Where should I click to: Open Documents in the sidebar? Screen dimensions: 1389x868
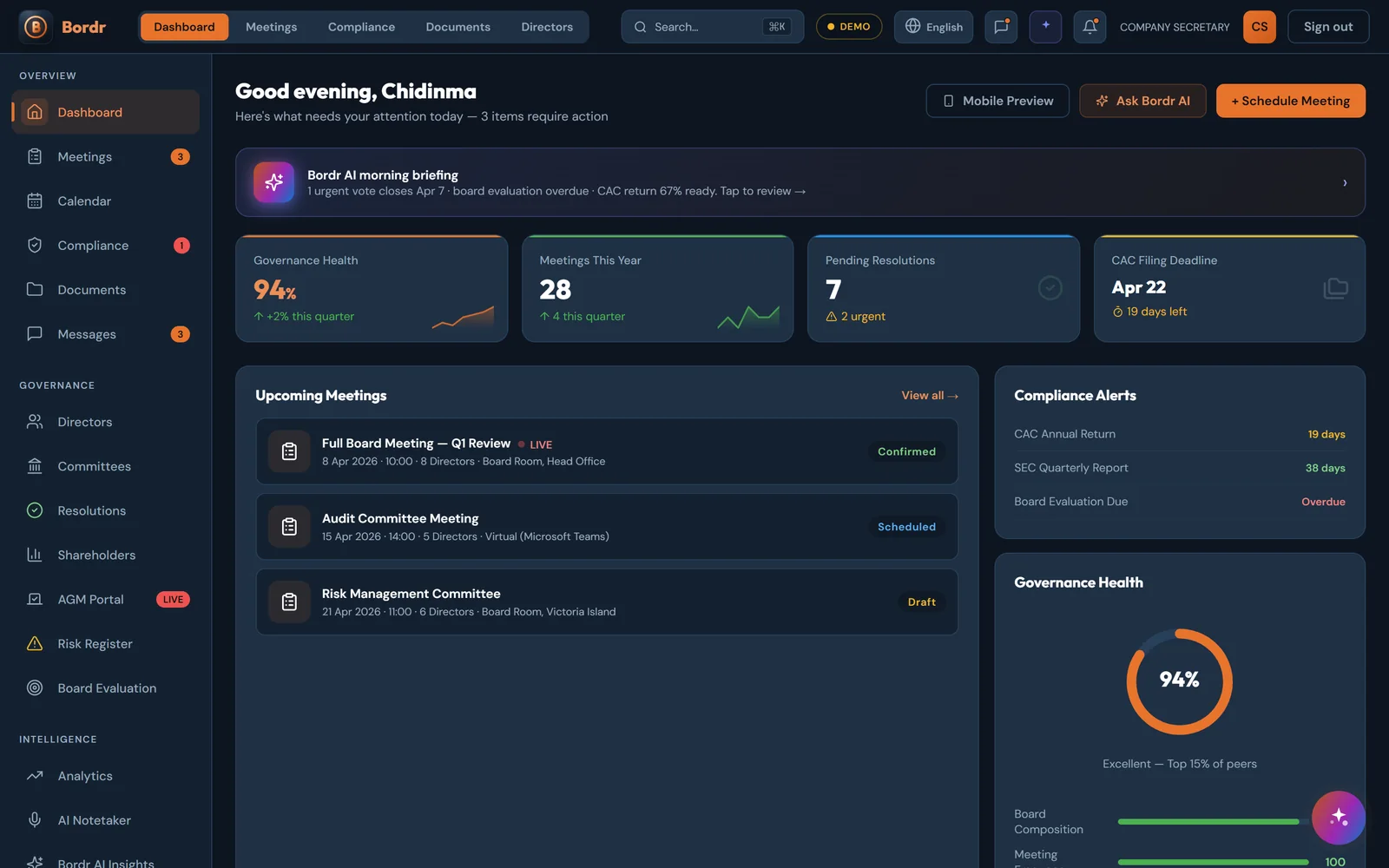(x=105, y=290)
